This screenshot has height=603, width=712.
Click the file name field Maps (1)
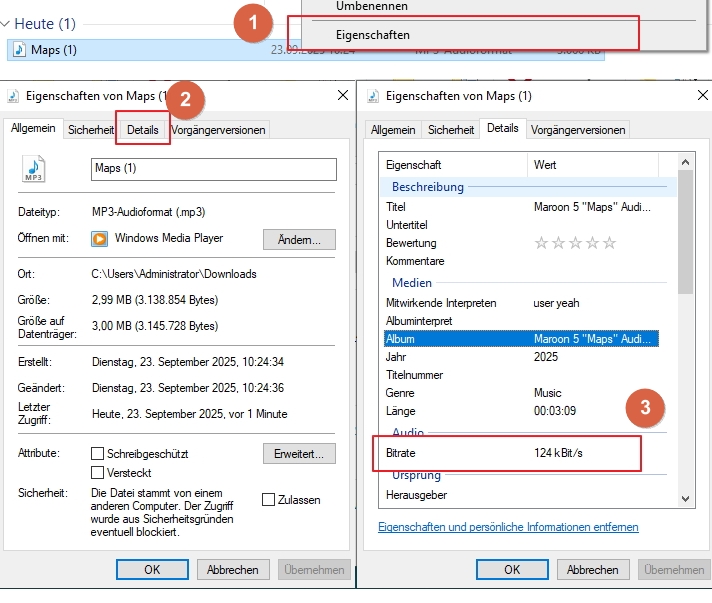(214, 169)
